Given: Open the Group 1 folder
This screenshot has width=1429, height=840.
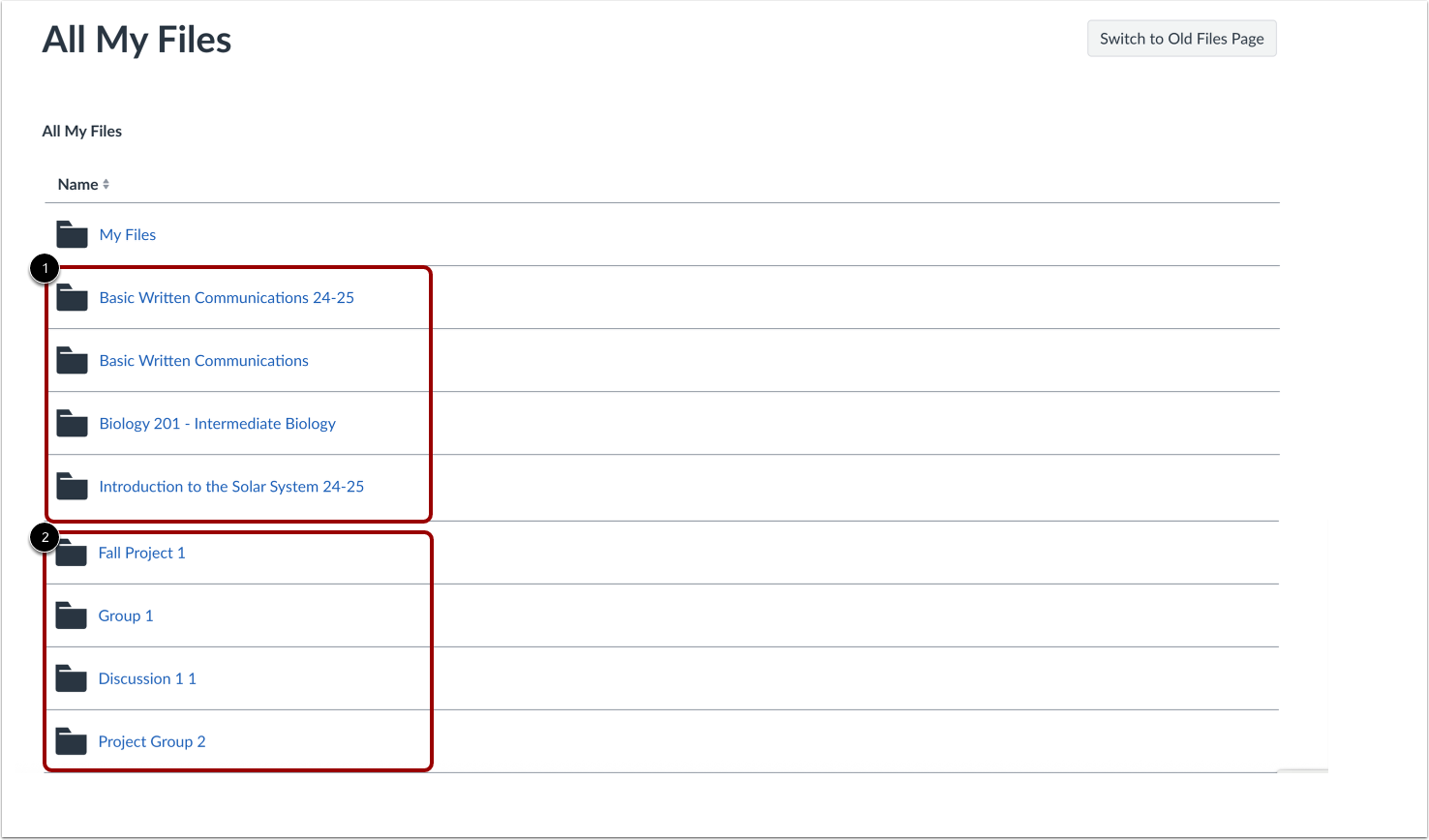Looking at the screenshot, I should pyautogui.click(x=125, y=615).
